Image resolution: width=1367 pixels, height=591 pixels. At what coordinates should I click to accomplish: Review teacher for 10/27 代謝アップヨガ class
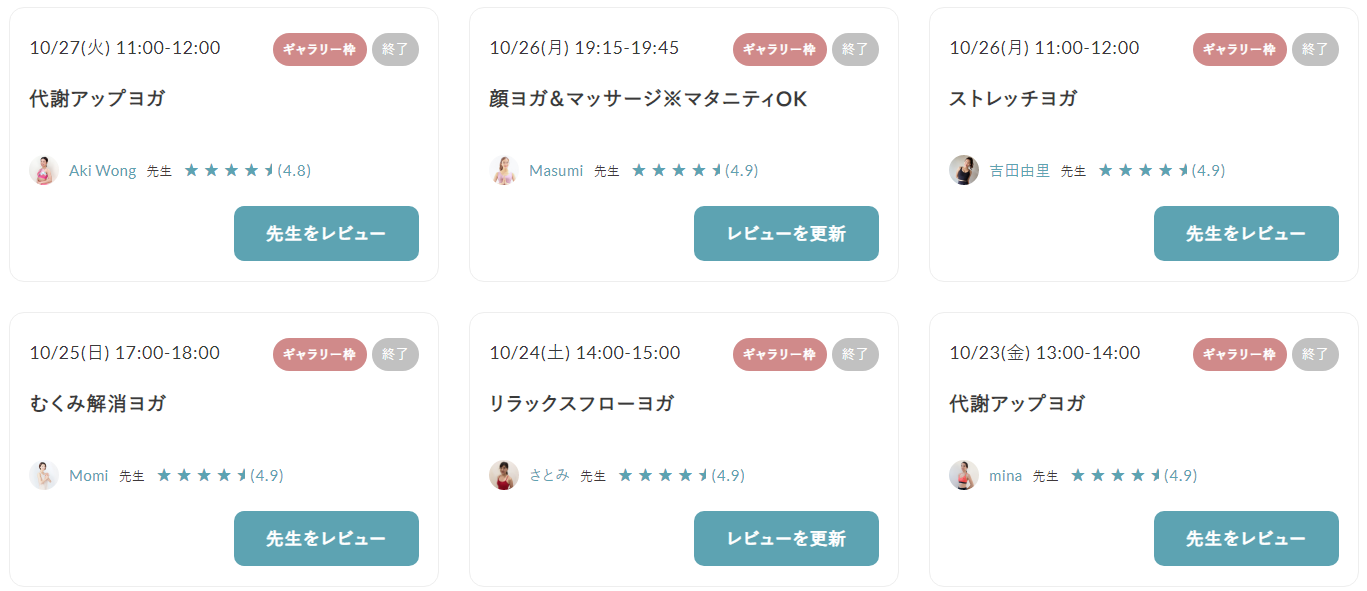click(x=326, y=233)
